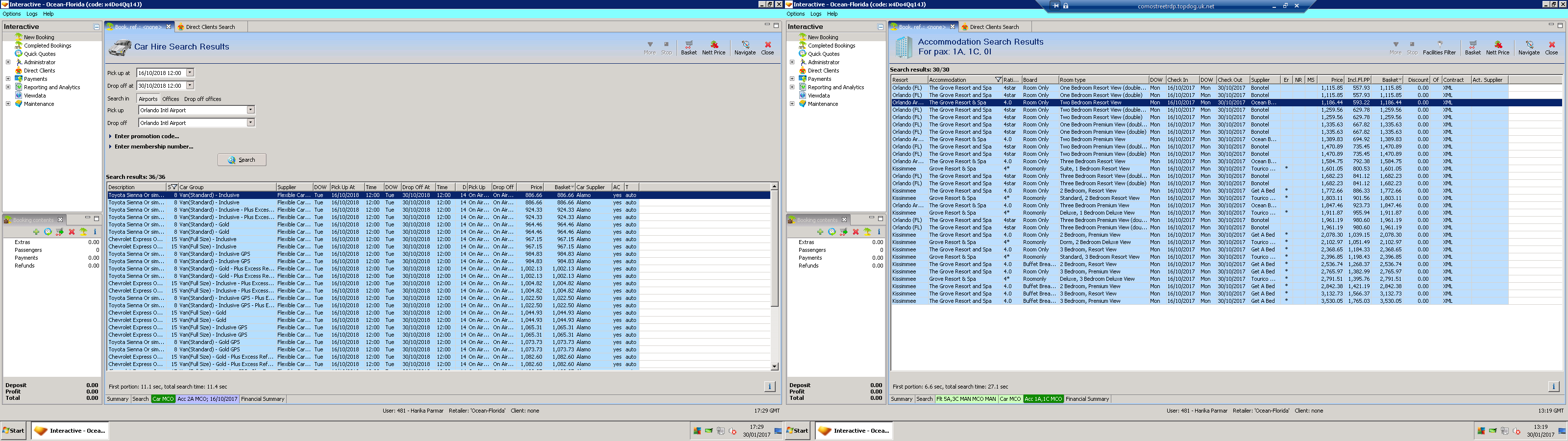This screenshot has height=441, width=1568.
Task: Open the Pick up airport dropdown
Action: (250, 110)
